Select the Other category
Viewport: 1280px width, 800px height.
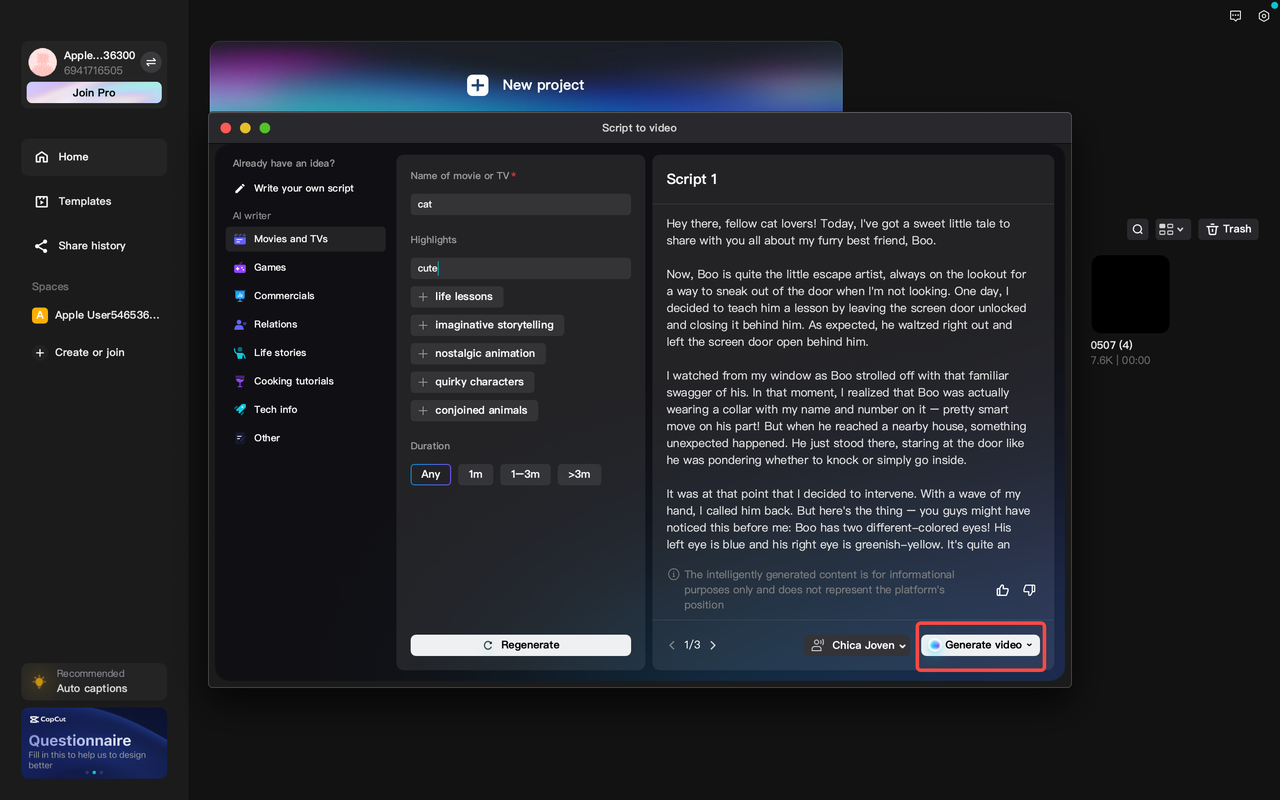pyautogui.click(x=305, y=438)
